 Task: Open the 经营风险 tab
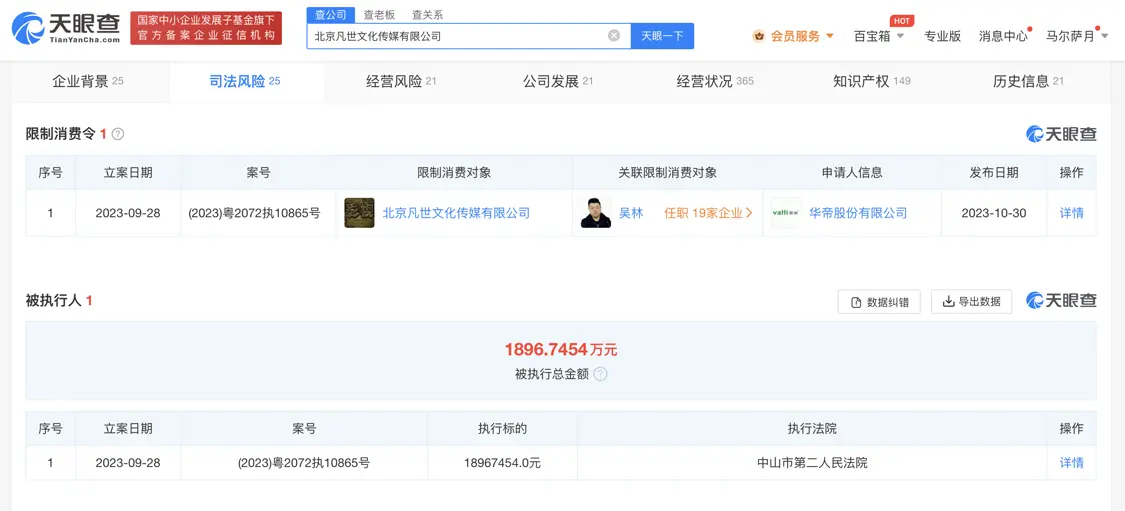tap(401, 82)
